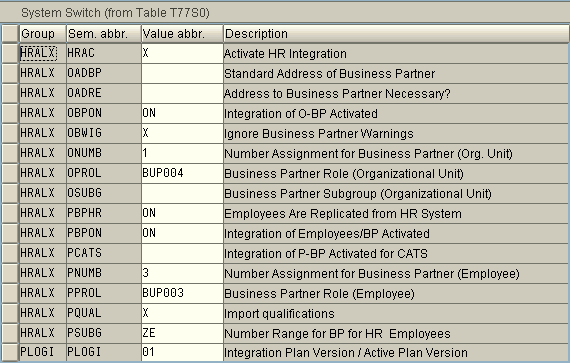
Task: Click the Value abbr. field for HRAC
Action: (x=182, y=53)
